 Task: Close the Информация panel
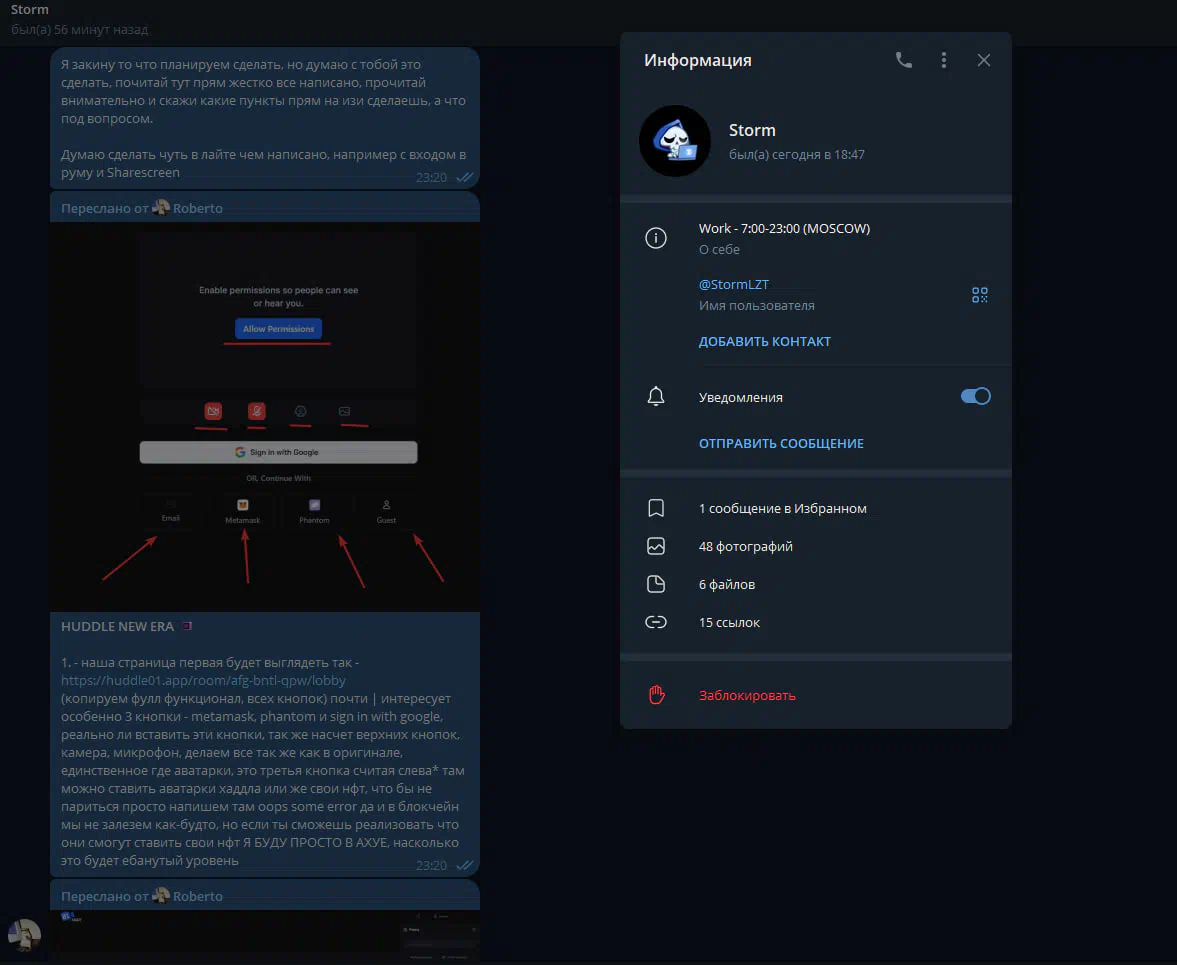pos(983,61)
